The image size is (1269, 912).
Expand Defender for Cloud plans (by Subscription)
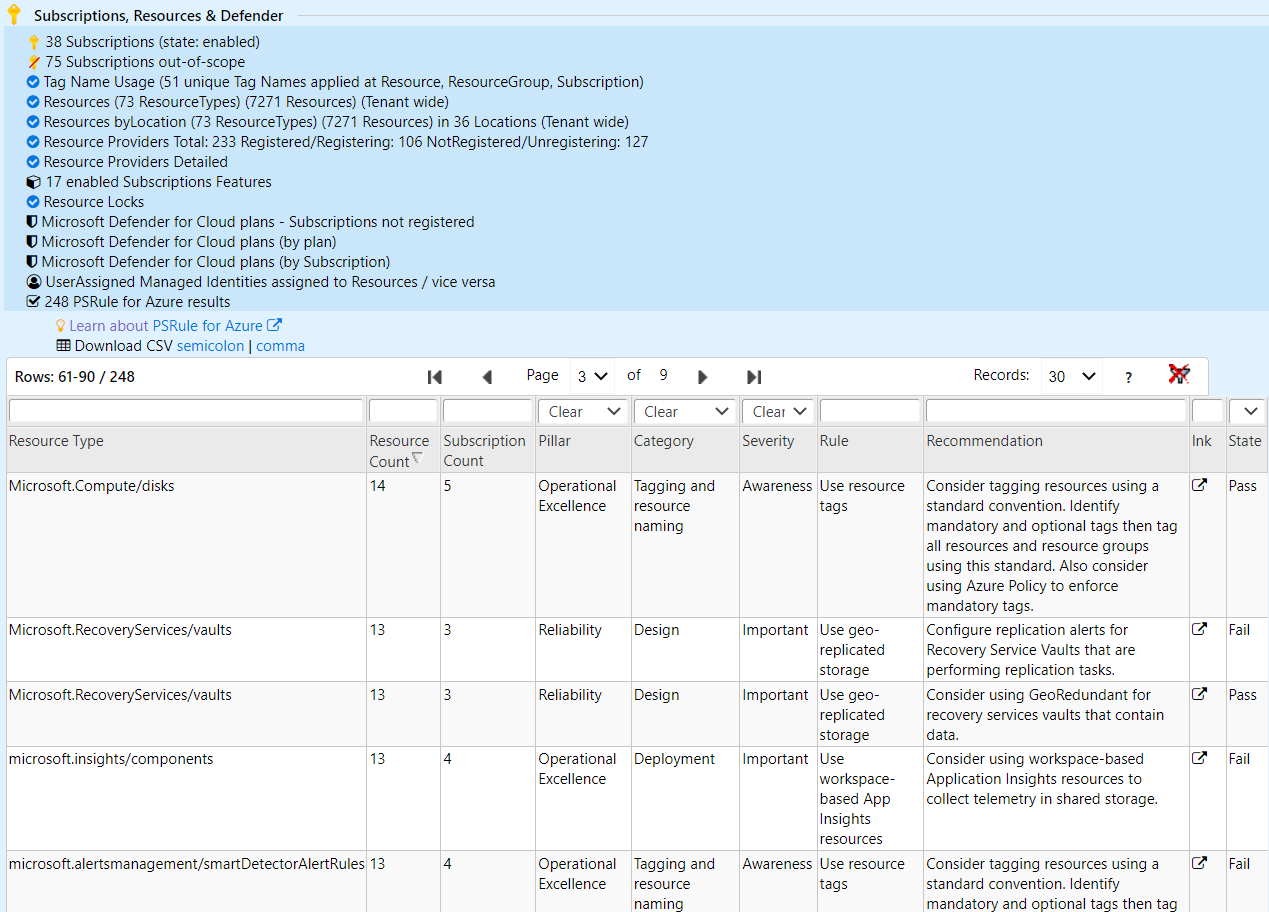click(x=215, y=262)
